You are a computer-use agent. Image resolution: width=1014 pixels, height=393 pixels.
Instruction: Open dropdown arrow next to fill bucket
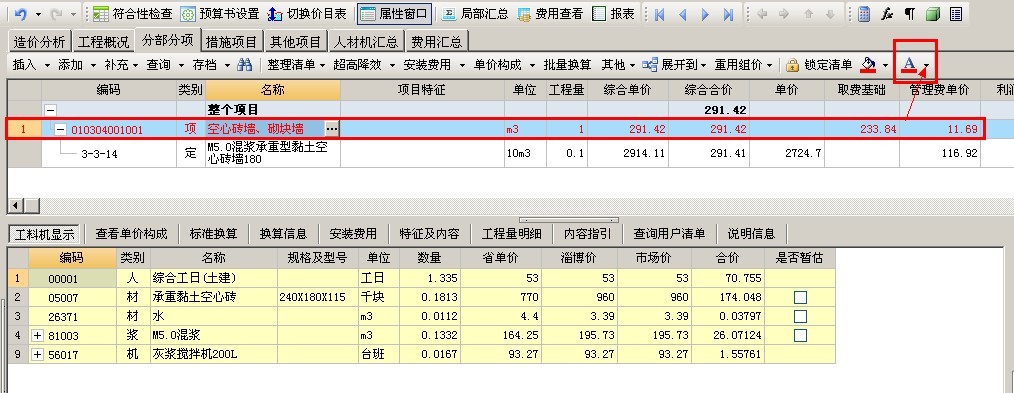coord(885,65)
